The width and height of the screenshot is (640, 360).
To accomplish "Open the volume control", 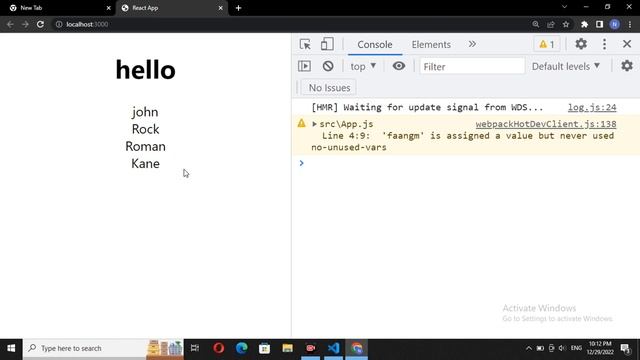I will 562,348.
